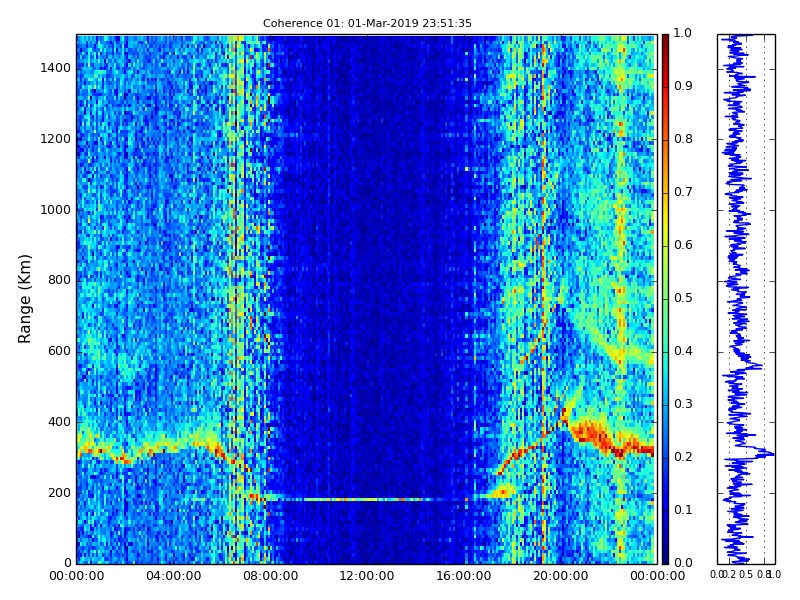Image resolution: width=800 pixels, height=600 pixels.
Task: Click the 'Range (Km)' y-axis label
Action: (x=24, y=299)
